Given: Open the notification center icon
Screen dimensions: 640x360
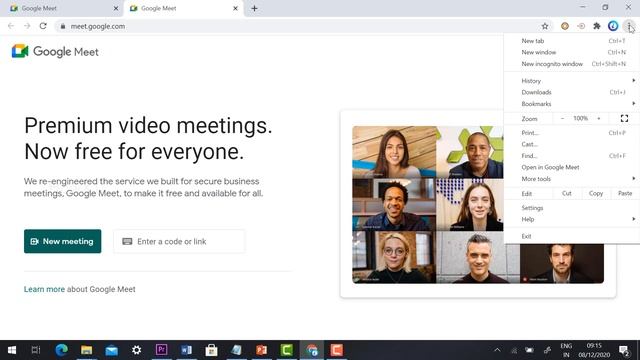Looking at the screenshot, I should 624,350.
